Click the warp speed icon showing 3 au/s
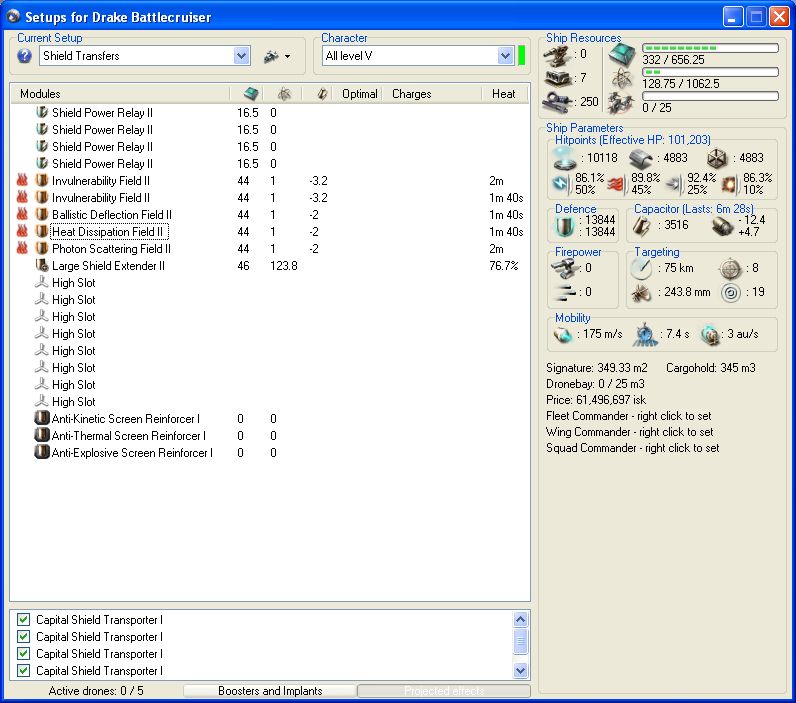 [710, 334]
